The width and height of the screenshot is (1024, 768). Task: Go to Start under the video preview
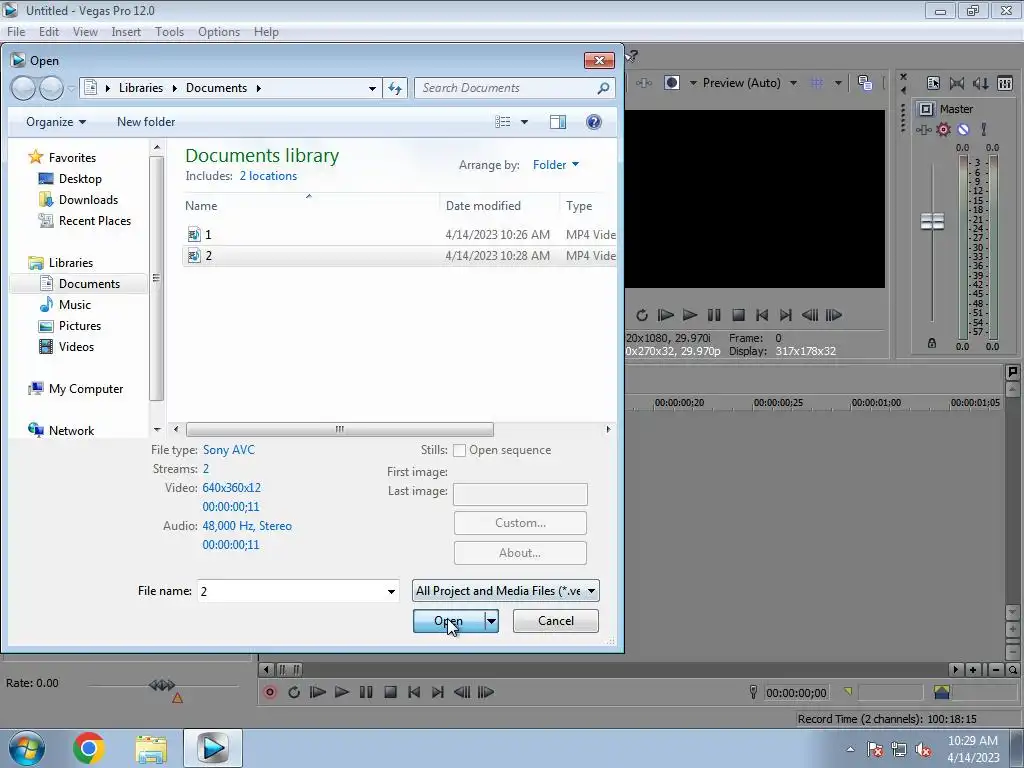click(761, 315)
